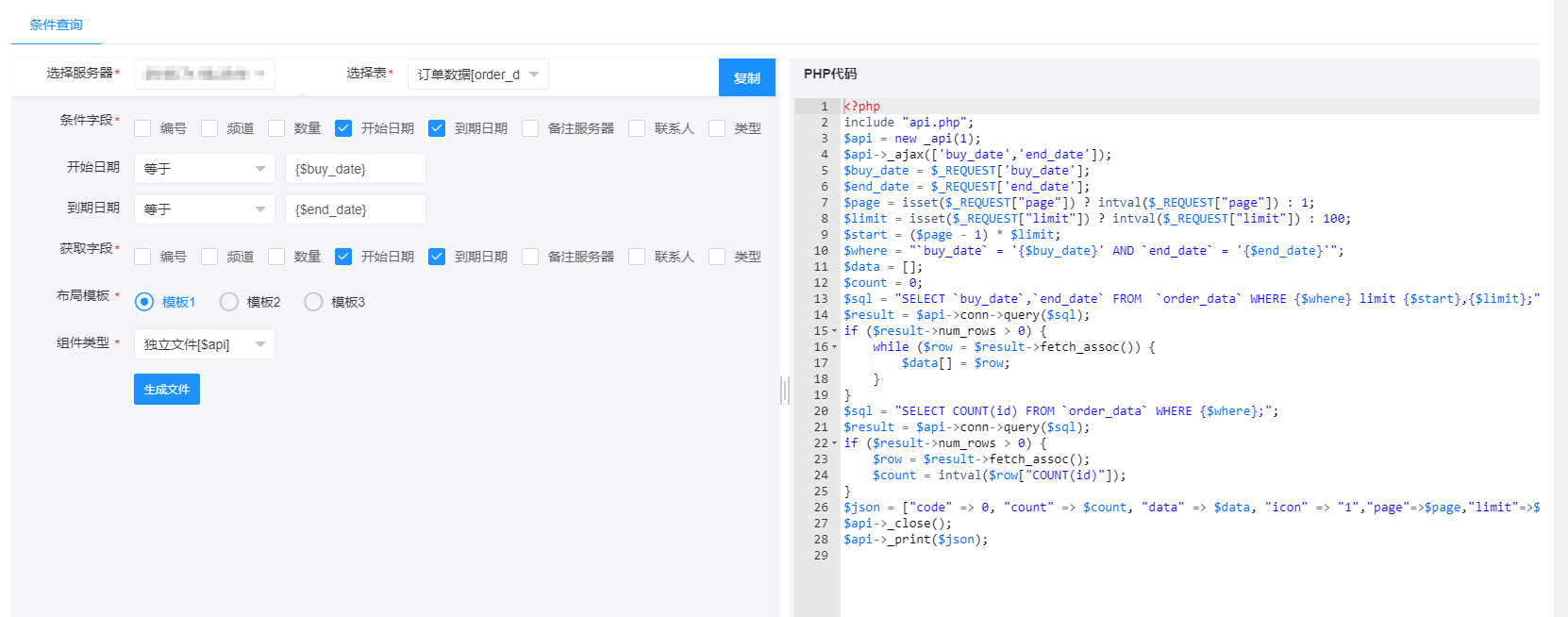Open the 选择服务器 dropdown
Image resolution: width=1568 pixels, height=617 pixels.
pyautogui.click(x=205, y=74)
